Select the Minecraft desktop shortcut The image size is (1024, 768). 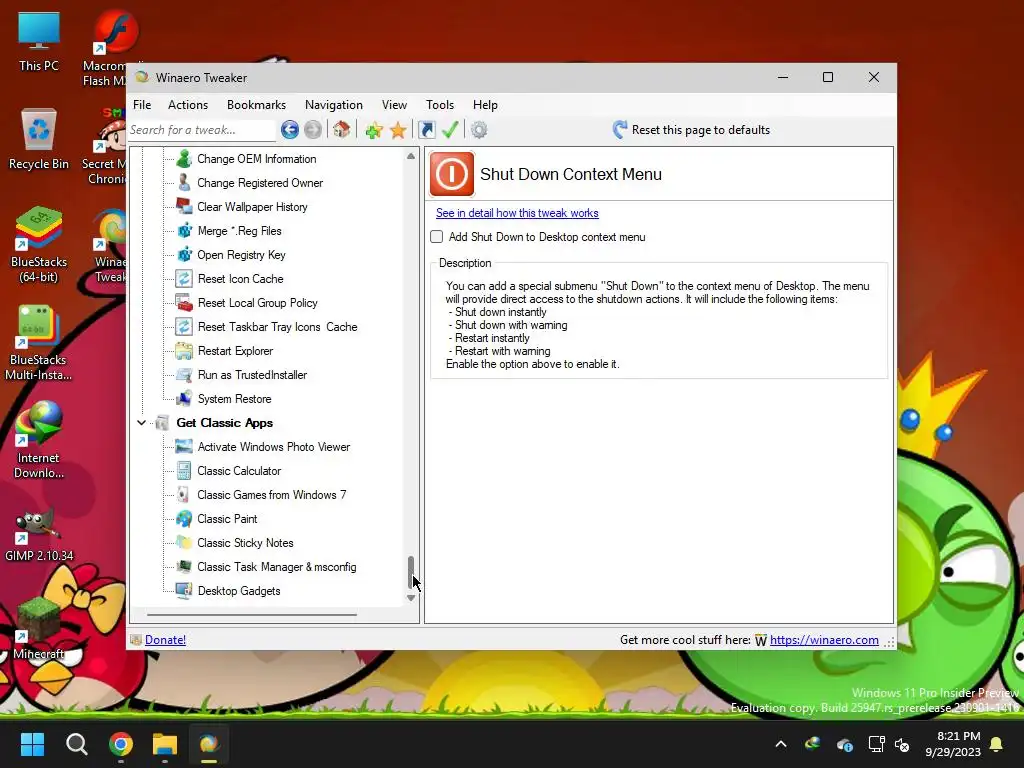pyautogui.click(x=39, y=630)
